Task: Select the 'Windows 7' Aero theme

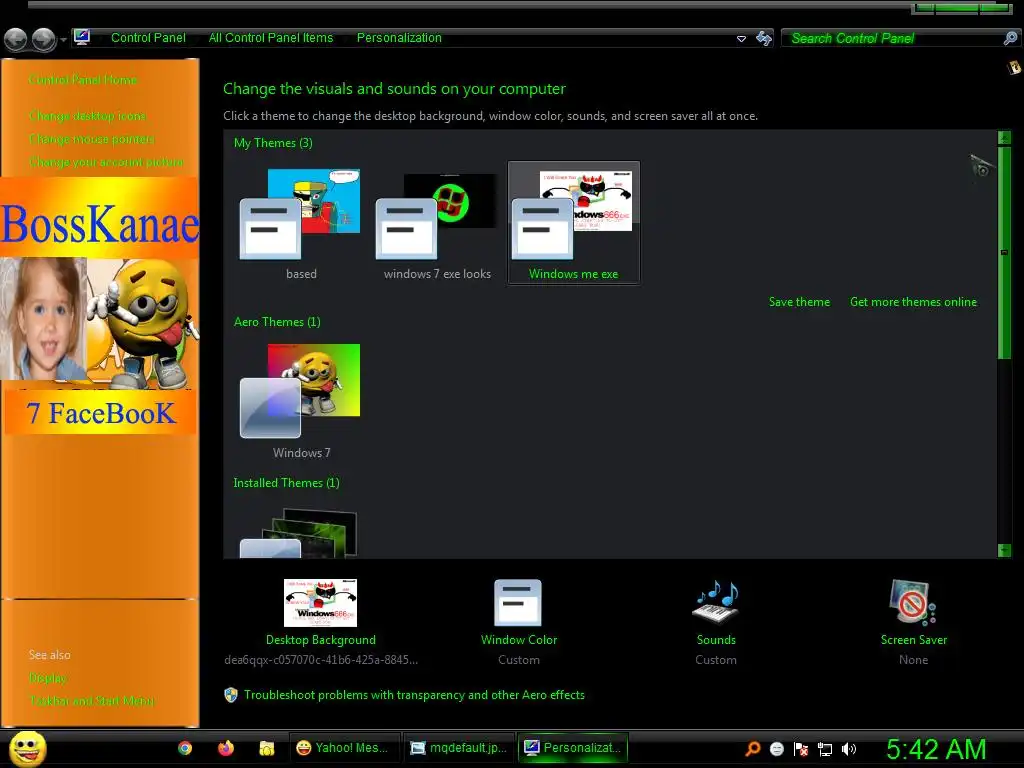Action: pyautogui.click(x=301, y=401)
